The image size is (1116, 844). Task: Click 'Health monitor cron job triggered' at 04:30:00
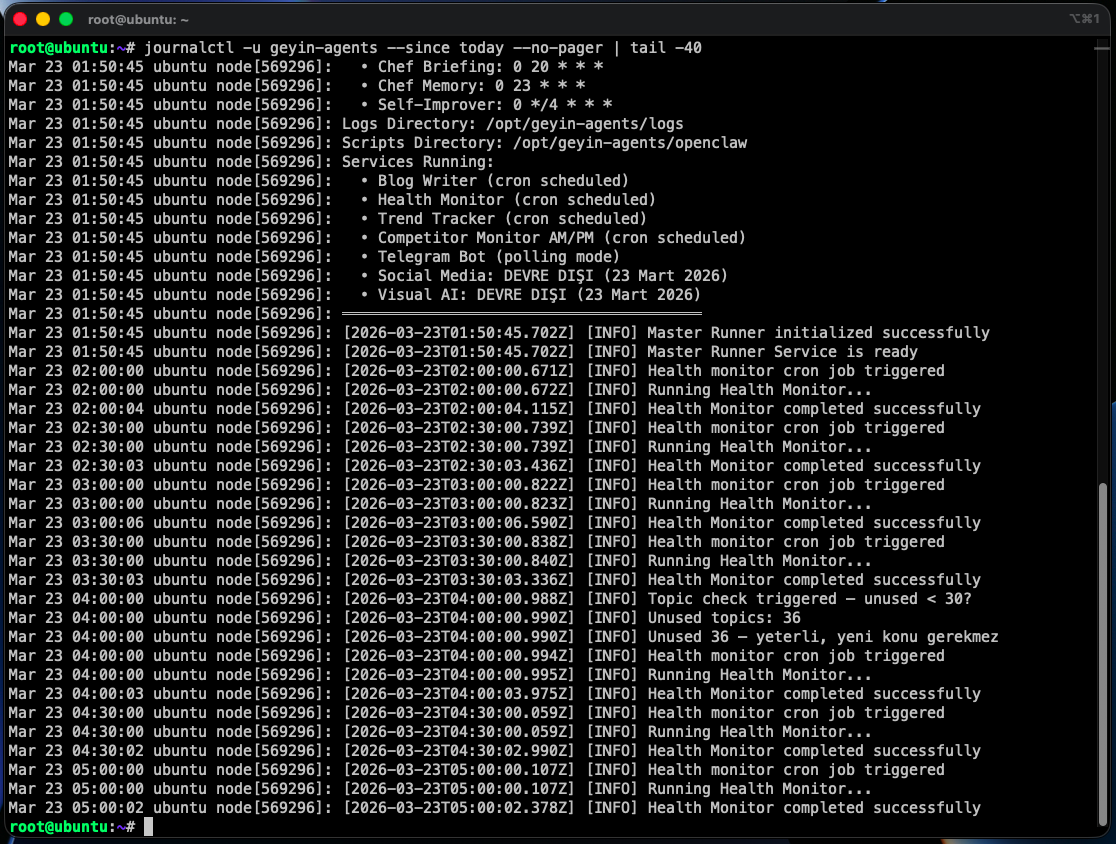click(796, 712)
